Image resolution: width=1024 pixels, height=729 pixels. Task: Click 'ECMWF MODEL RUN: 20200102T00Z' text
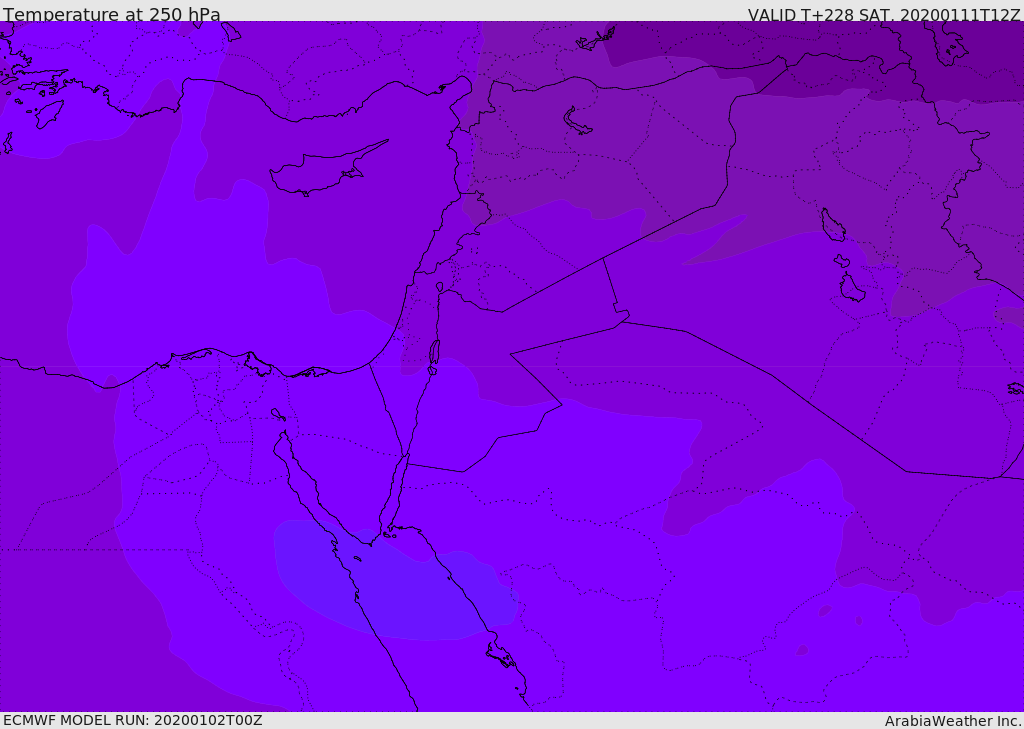point(133,720)
